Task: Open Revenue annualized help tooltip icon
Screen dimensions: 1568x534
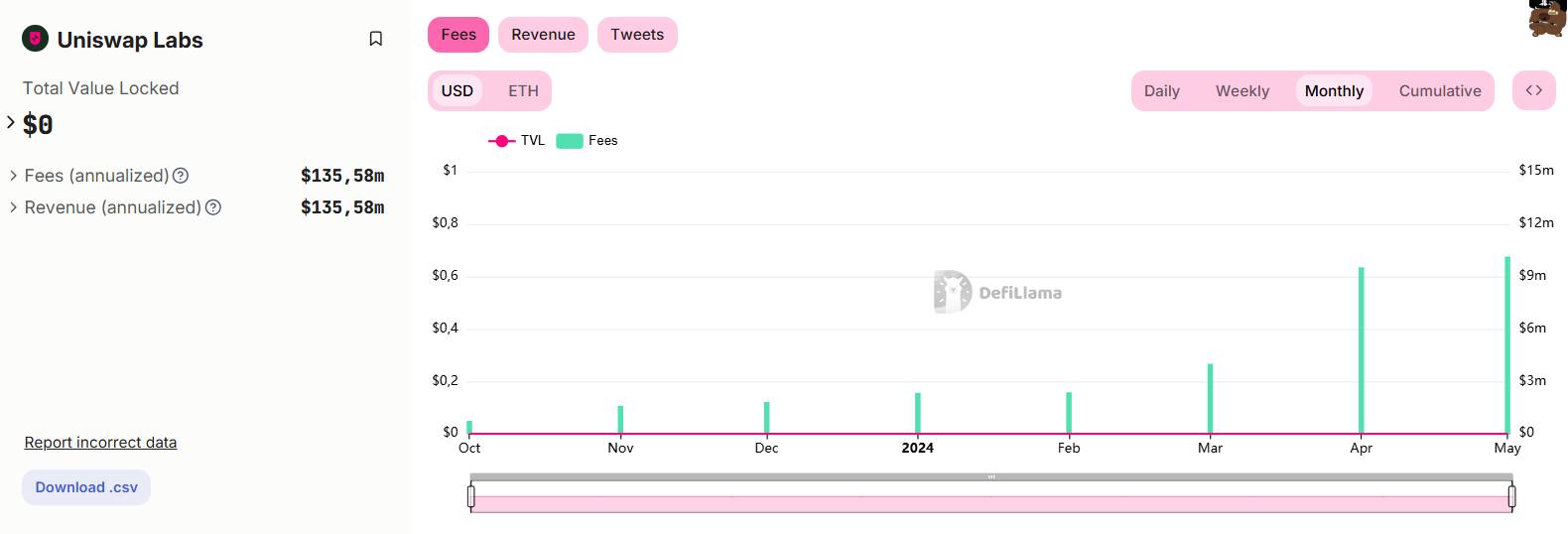Action: point(213,207)
